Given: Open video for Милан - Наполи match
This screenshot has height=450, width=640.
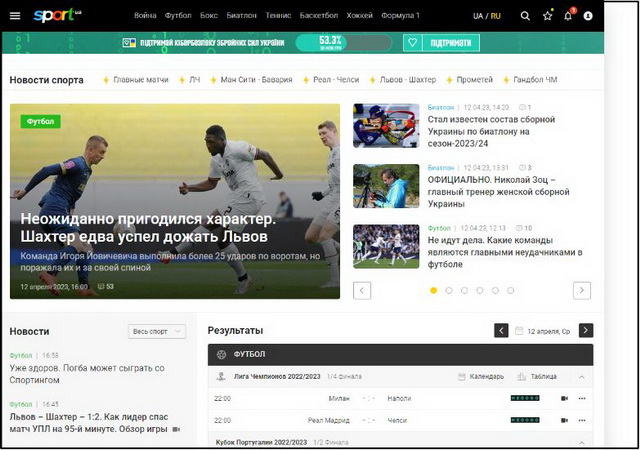Looking at the screenshot, I should pyautogui.click(x=564, y=398).
